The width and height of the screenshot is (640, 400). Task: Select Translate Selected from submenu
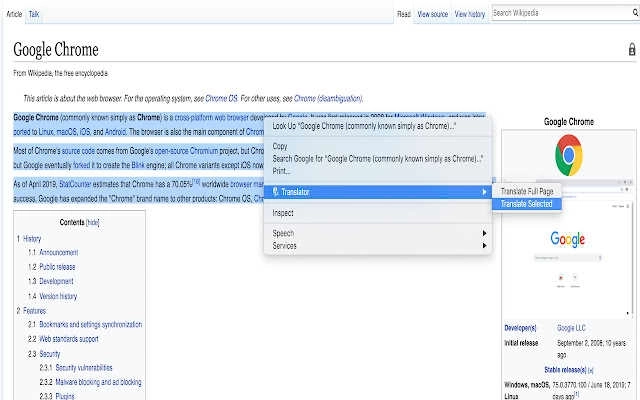[x=526, y=204]
